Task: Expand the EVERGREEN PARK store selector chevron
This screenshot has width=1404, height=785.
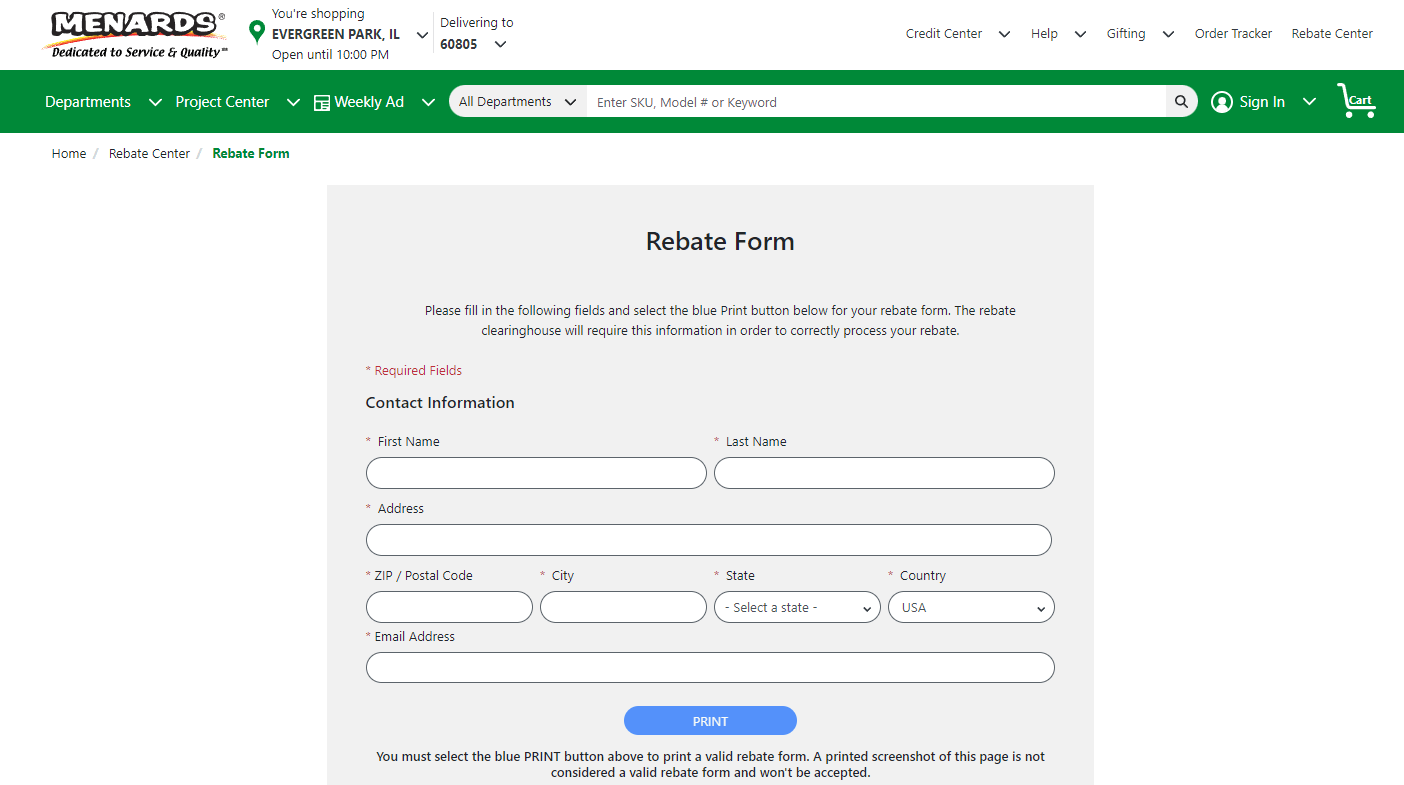Action: (x=422, y=33)
